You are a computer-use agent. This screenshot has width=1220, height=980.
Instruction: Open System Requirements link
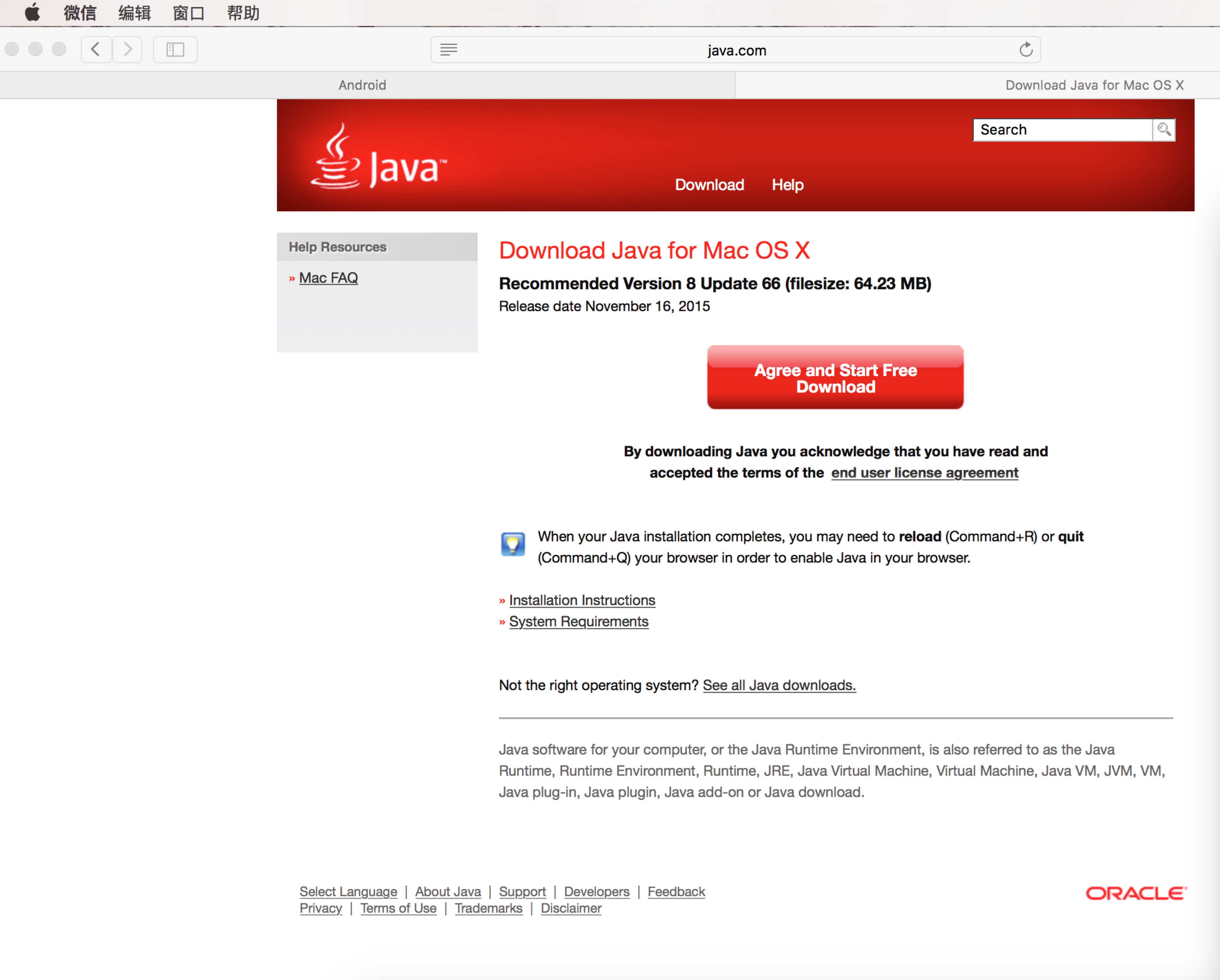coord(579,621)
